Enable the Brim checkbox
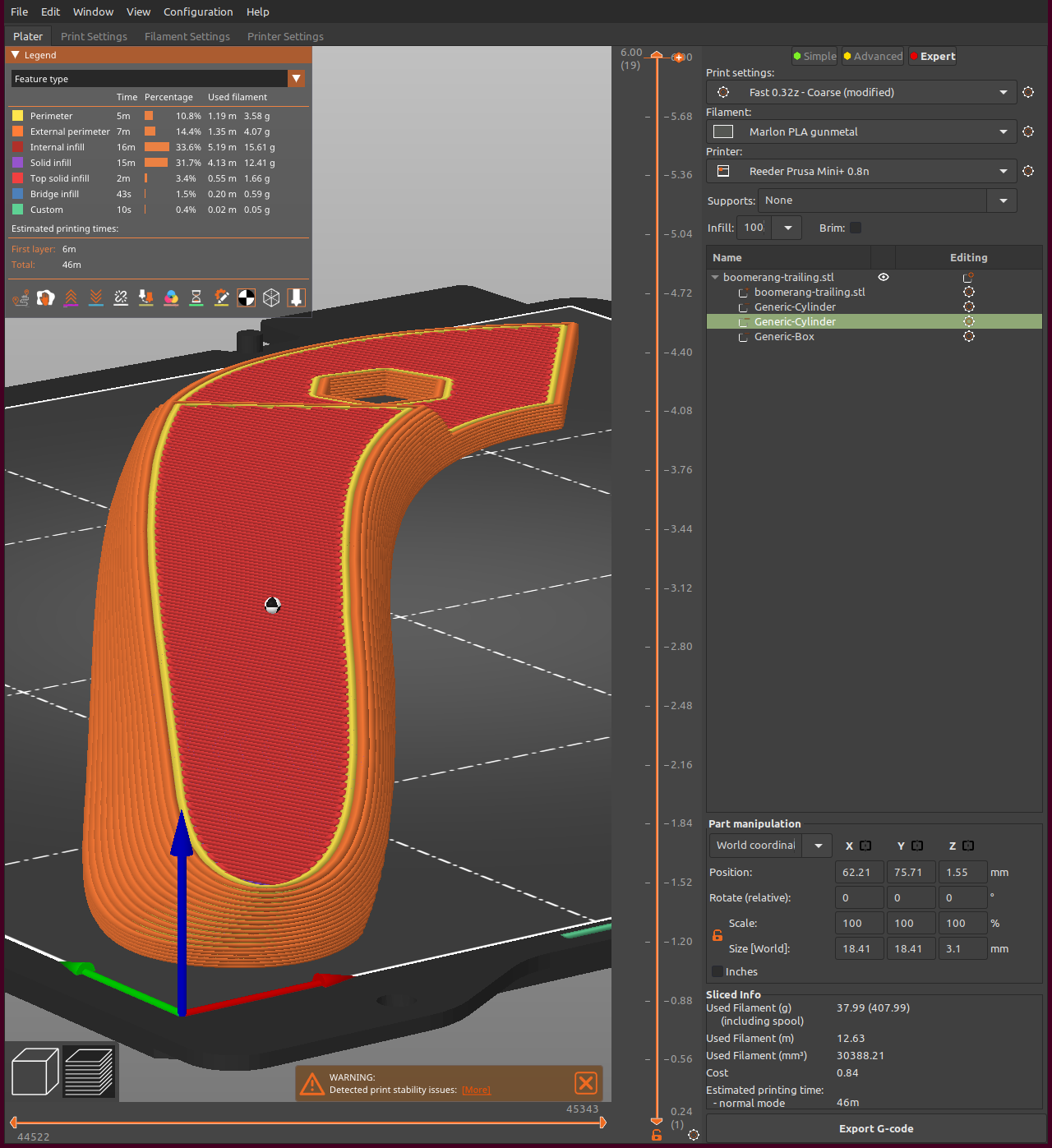Image resolution: width=1052 pixels, height=1148 pixels. [856, 228]
